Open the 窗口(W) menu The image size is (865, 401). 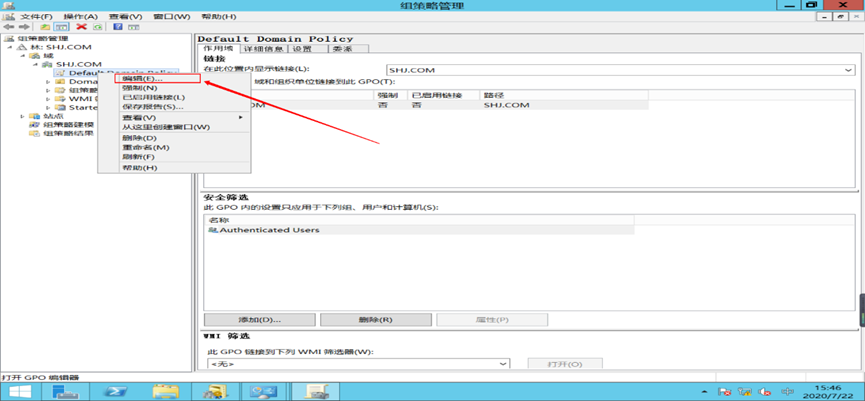[170, 17]
